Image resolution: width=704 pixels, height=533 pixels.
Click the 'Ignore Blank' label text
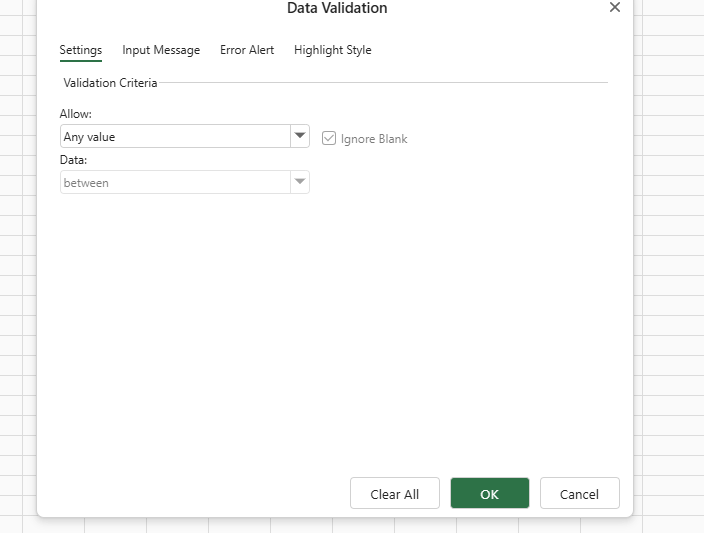tap(374, 139)
